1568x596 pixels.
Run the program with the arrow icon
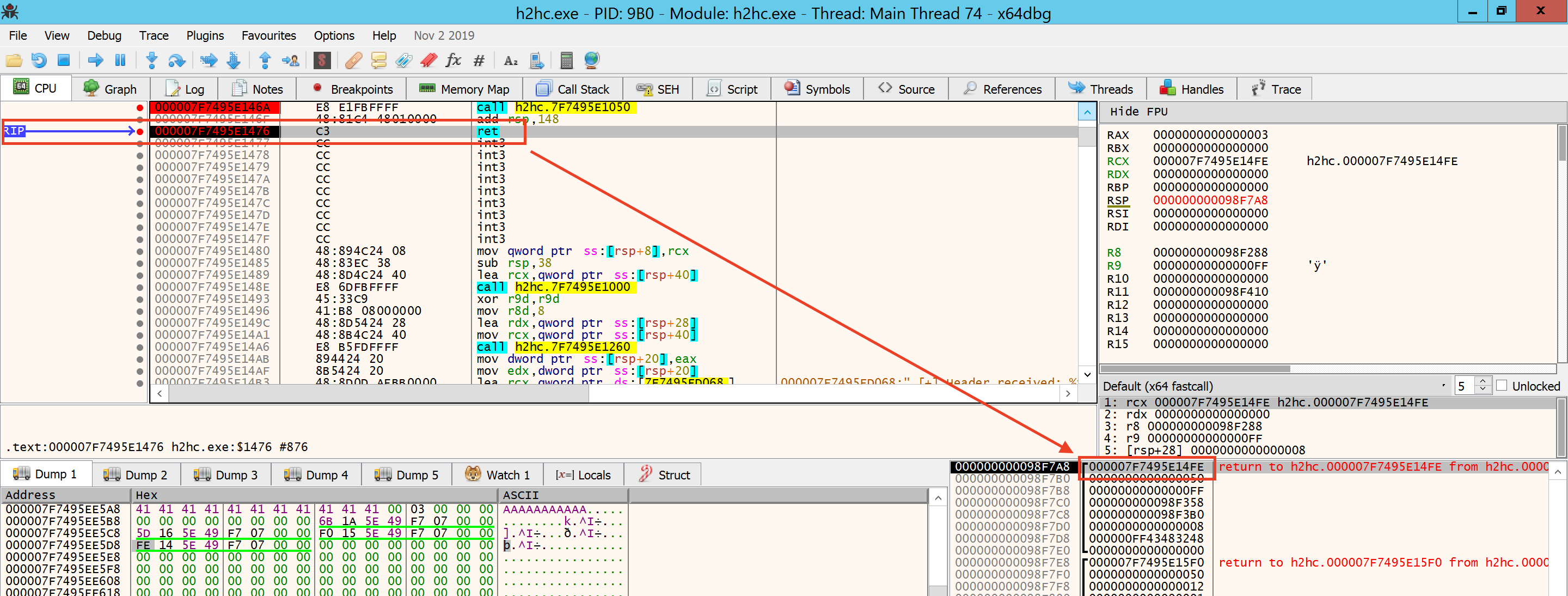pos(95,60)
